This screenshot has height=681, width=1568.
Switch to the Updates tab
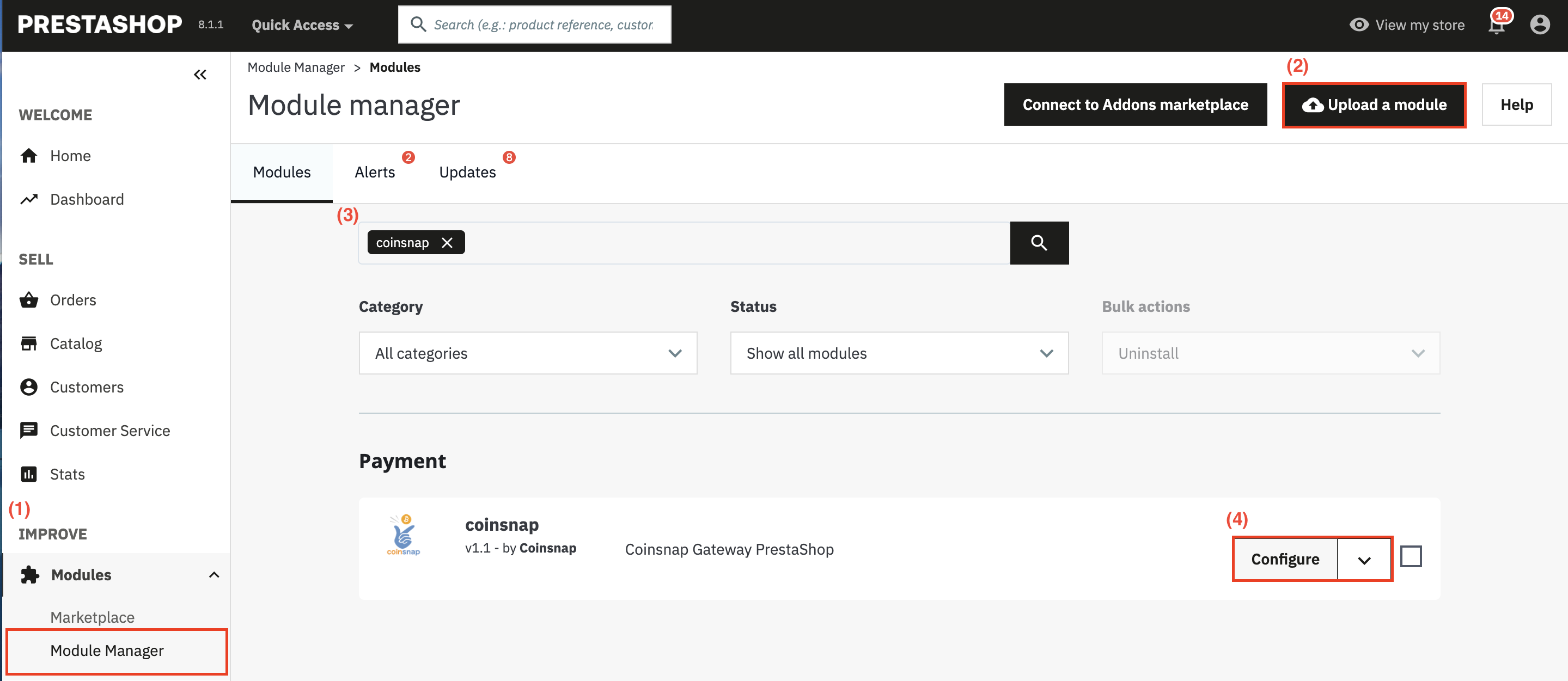pos(467,172)
